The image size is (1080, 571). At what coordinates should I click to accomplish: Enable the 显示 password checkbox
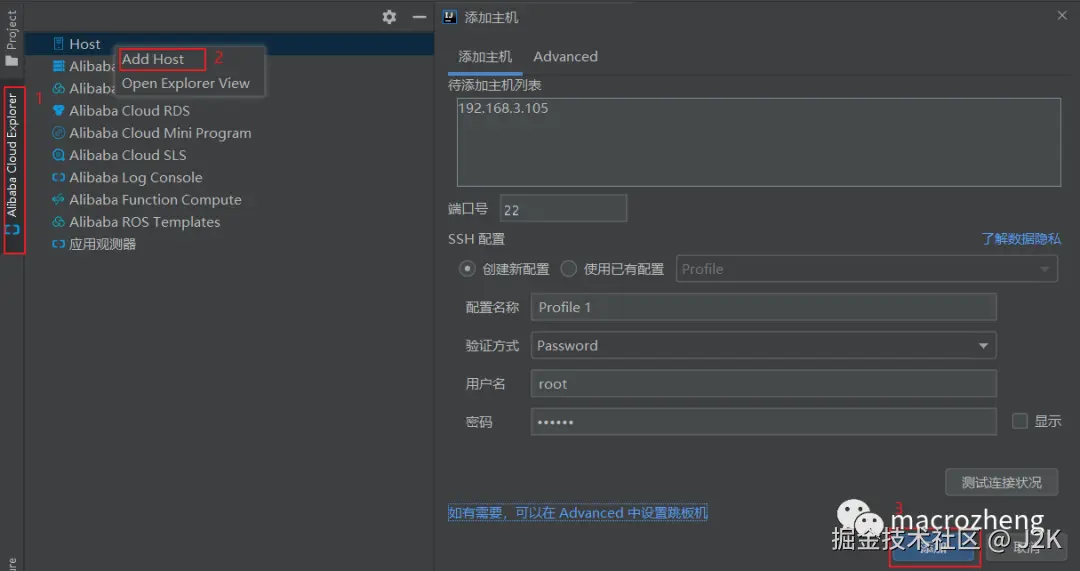pos(1019,421)
